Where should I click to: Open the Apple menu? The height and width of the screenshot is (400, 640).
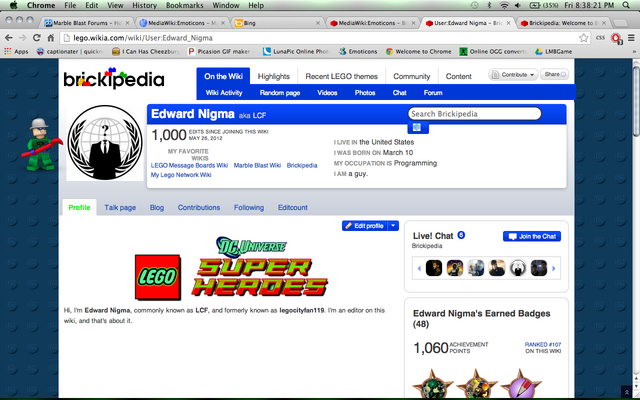(x=13, y=5)
